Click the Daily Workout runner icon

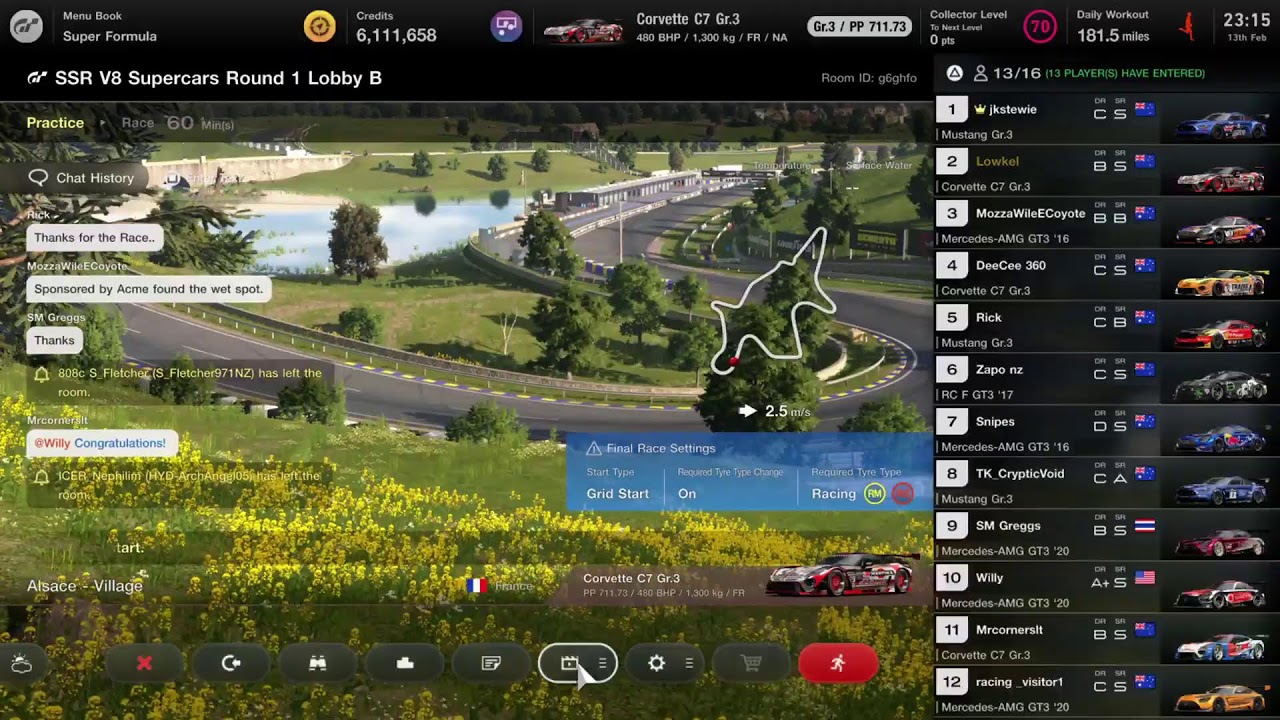point(1188,27)
